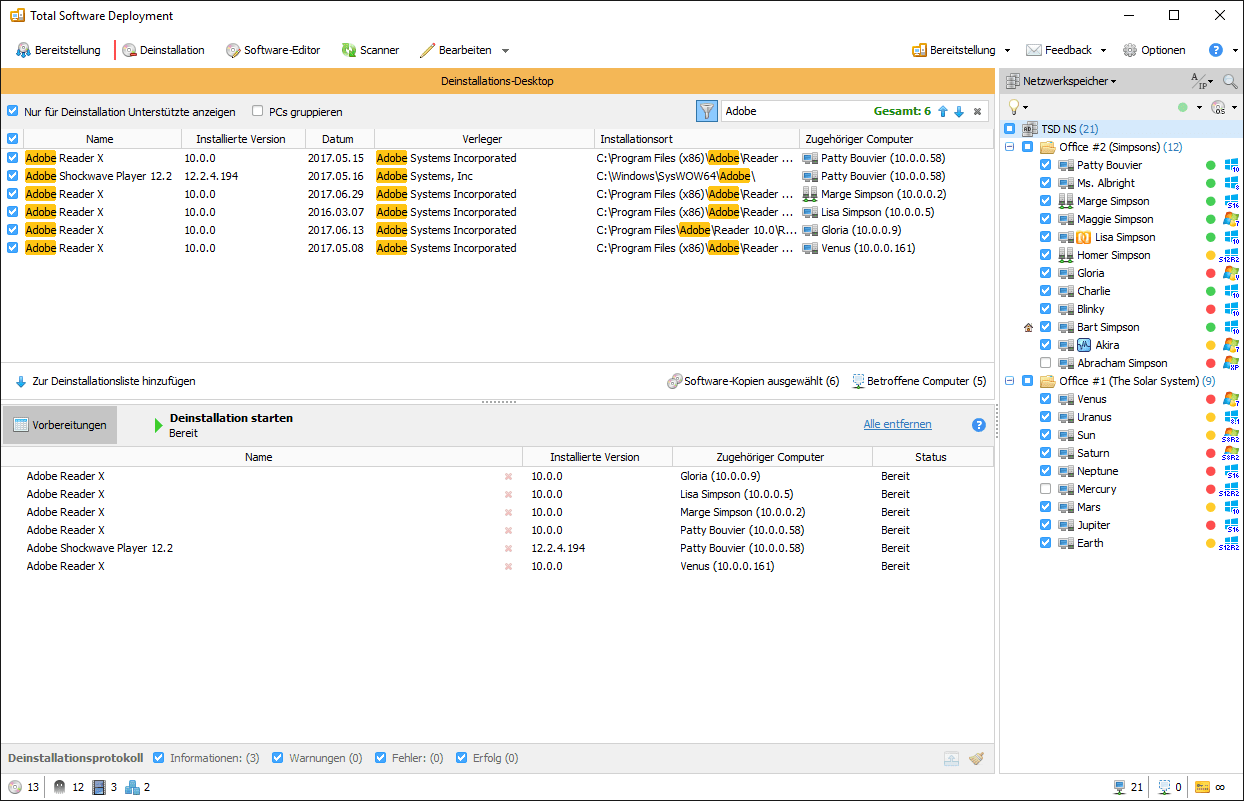Click the blue help icon beside Alle entfernen
This screenshot has width=1244, height=801.
[x=979, y=425]
